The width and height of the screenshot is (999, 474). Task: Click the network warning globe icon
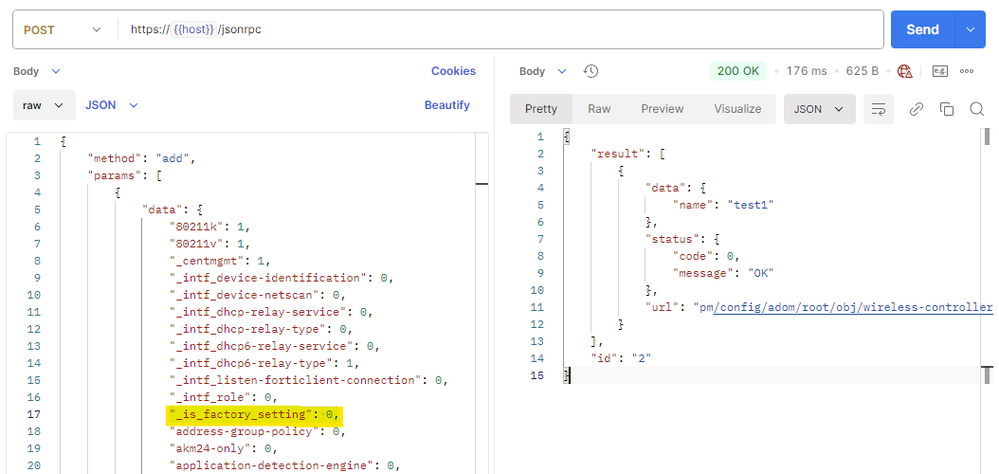click(905, 71)
